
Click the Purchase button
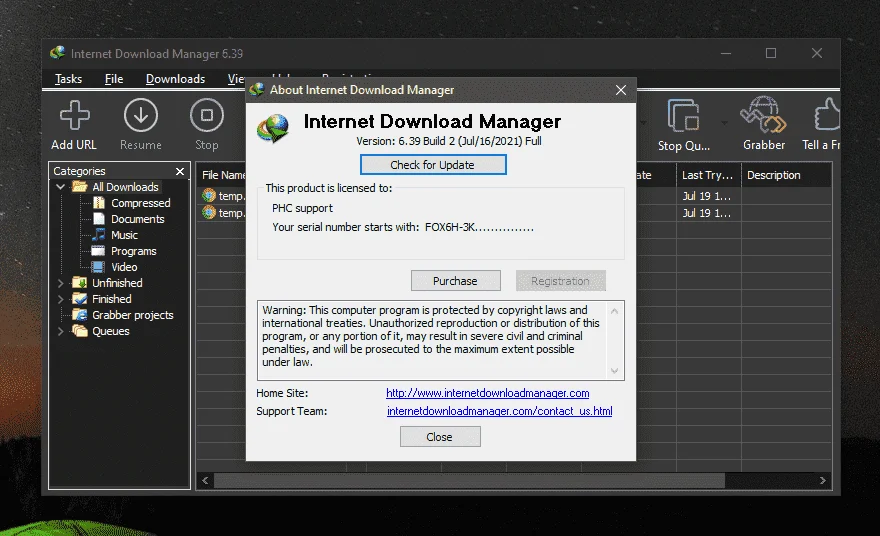(455, 281)
